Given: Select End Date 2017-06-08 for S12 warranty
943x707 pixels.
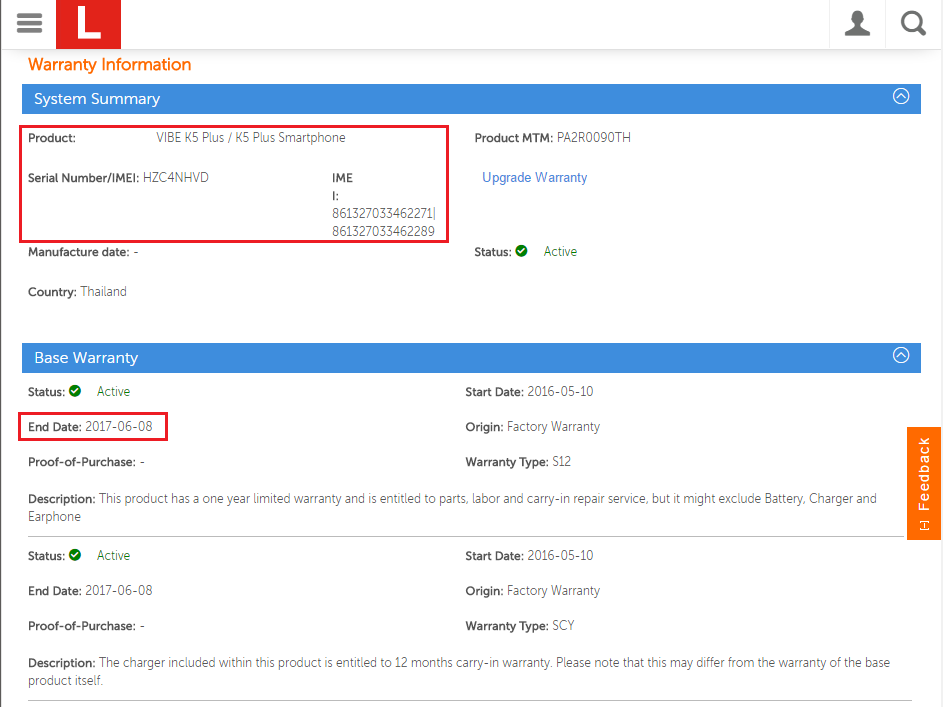Looking at the screenshot, I should 118,427.
